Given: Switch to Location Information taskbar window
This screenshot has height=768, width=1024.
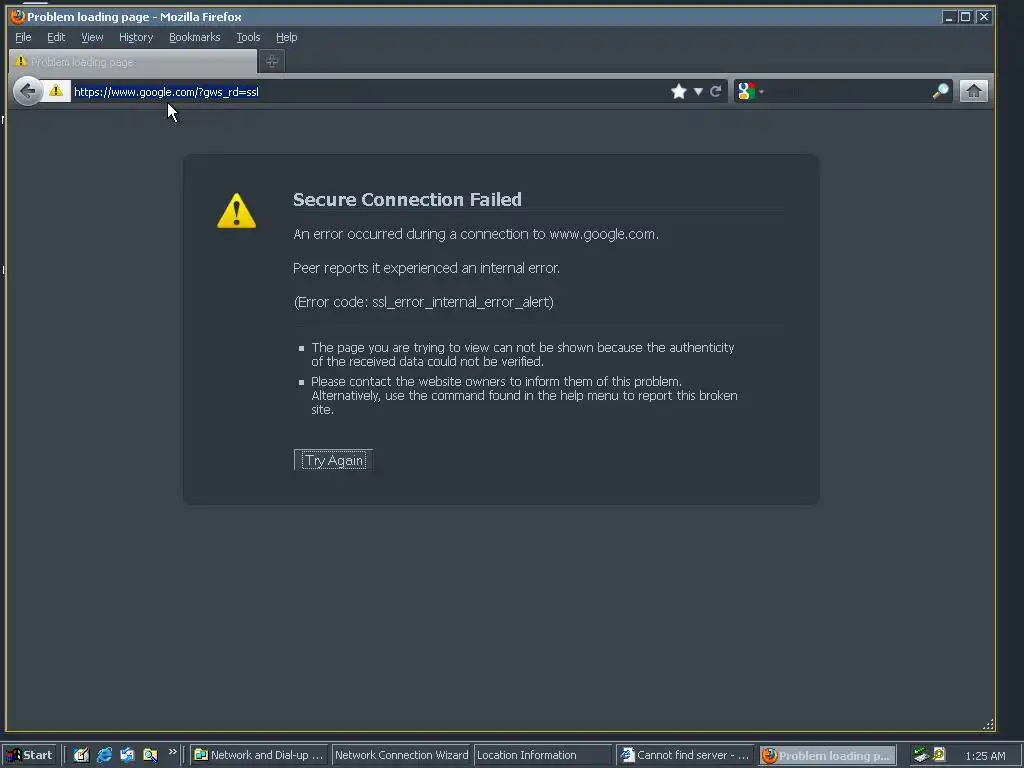Looking at the screenshot, I should tap(542, 755).
